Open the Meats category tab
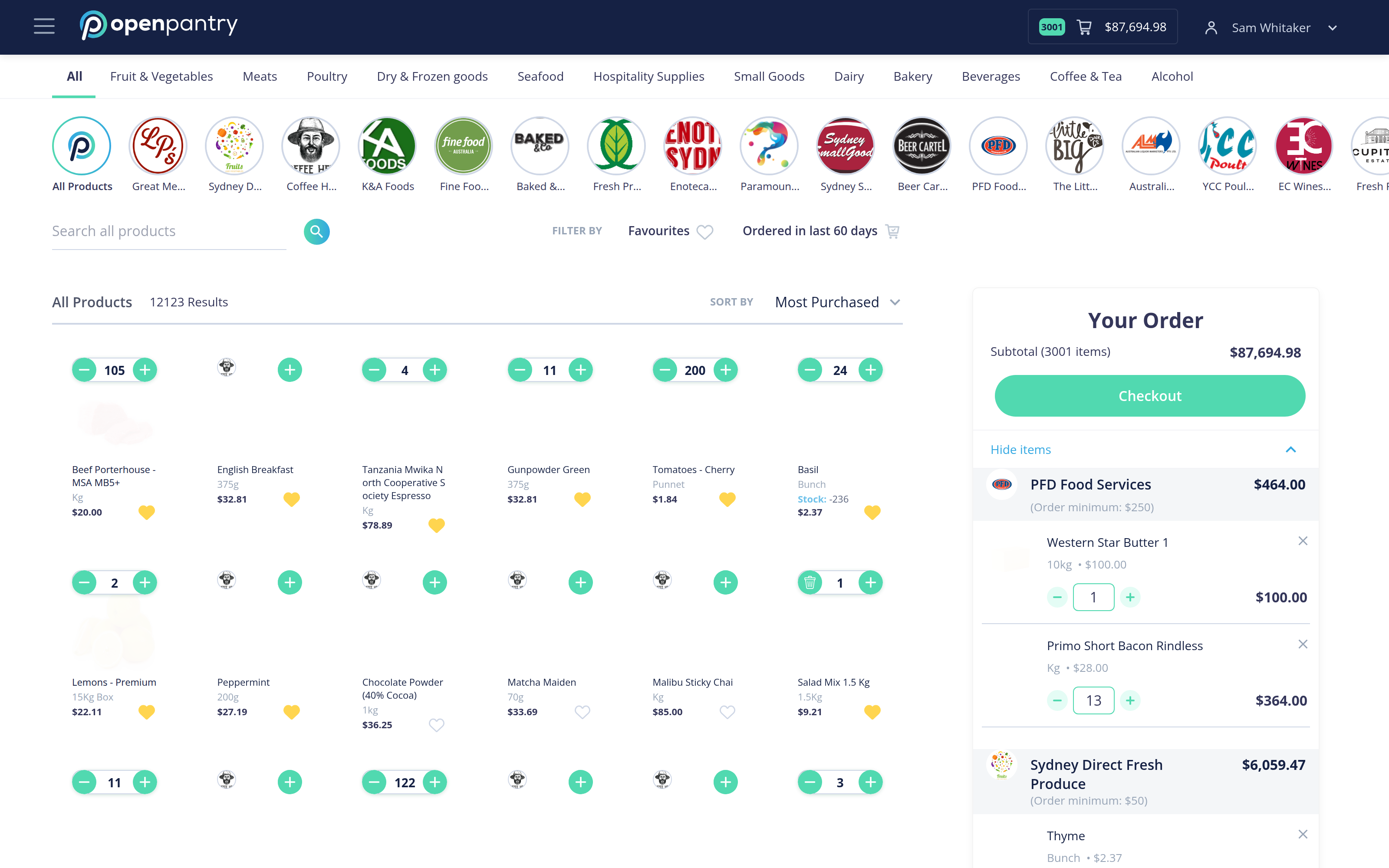 (x=260, y=76)
